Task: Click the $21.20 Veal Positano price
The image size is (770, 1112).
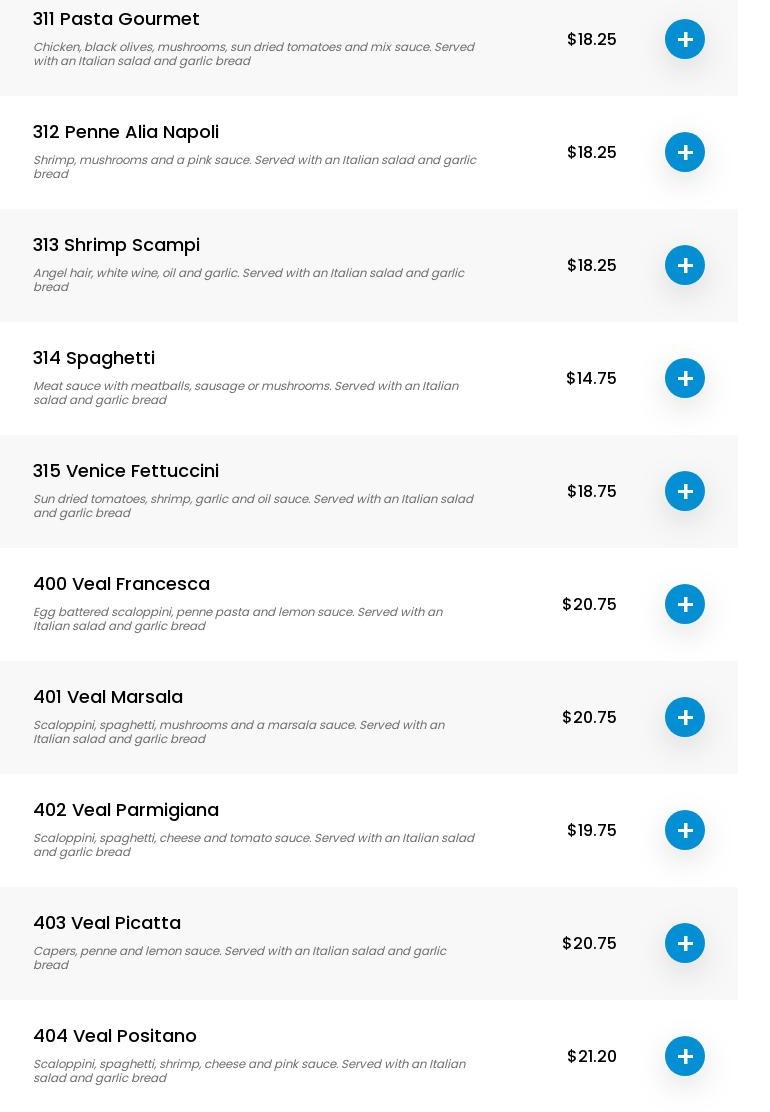Action: click(x=591, y=1056)
